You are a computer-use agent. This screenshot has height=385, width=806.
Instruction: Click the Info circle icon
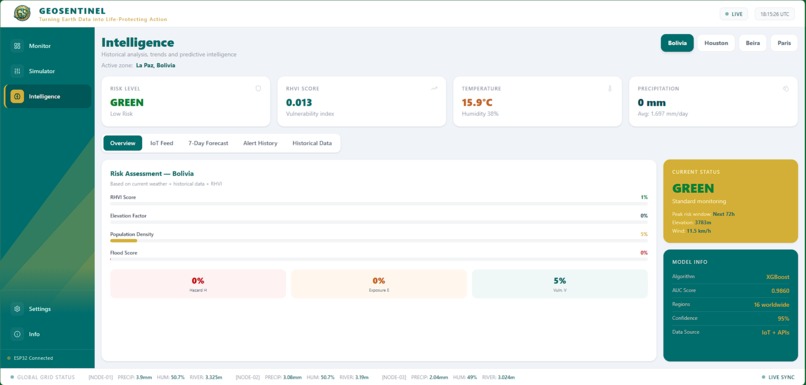pyautogui.click(x=17, y=334)
